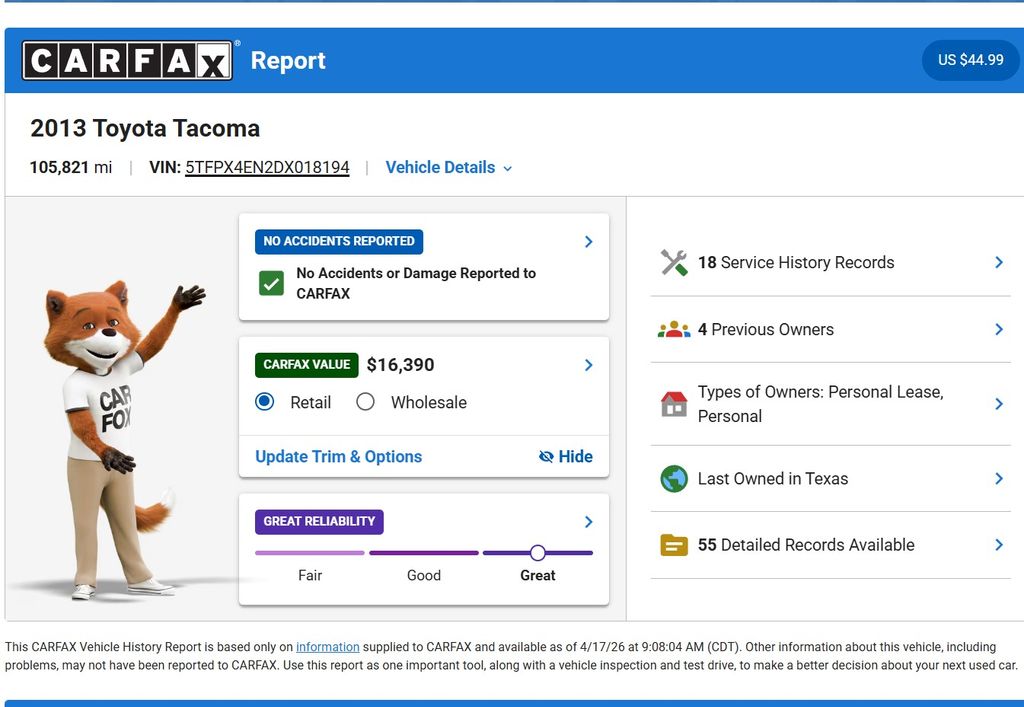Click the house Types of Owners icon
The width and height of the screenshot is (1024, 707).
pyautogui.click(x=674, y=404)
